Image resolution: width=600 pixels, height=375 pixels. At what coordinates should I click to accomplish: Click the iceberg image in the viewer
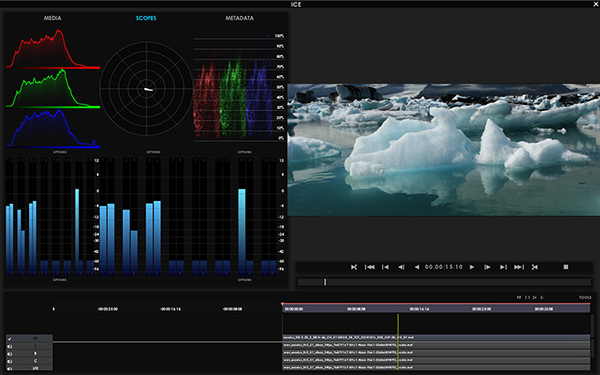coord(443,150)
